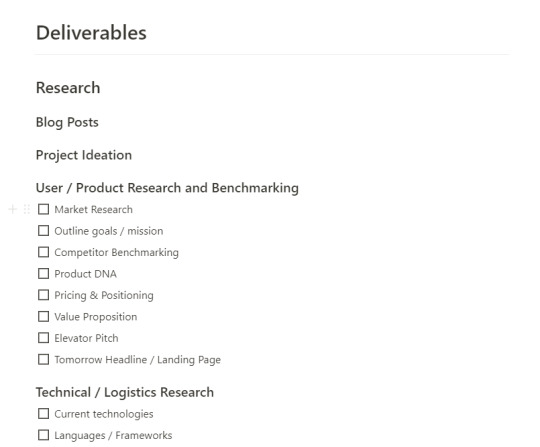
Task: Toggle the Current technologies checkbox
Action: click(x=43, y=413)
